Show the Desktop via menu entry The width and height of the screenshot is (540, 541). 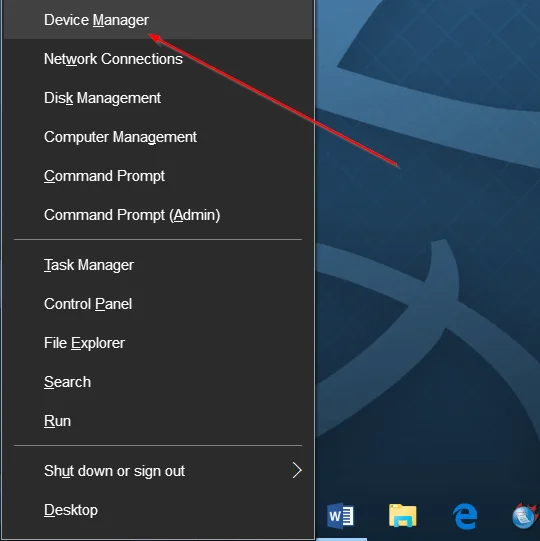pyautogui.click(x=158, y=510)
